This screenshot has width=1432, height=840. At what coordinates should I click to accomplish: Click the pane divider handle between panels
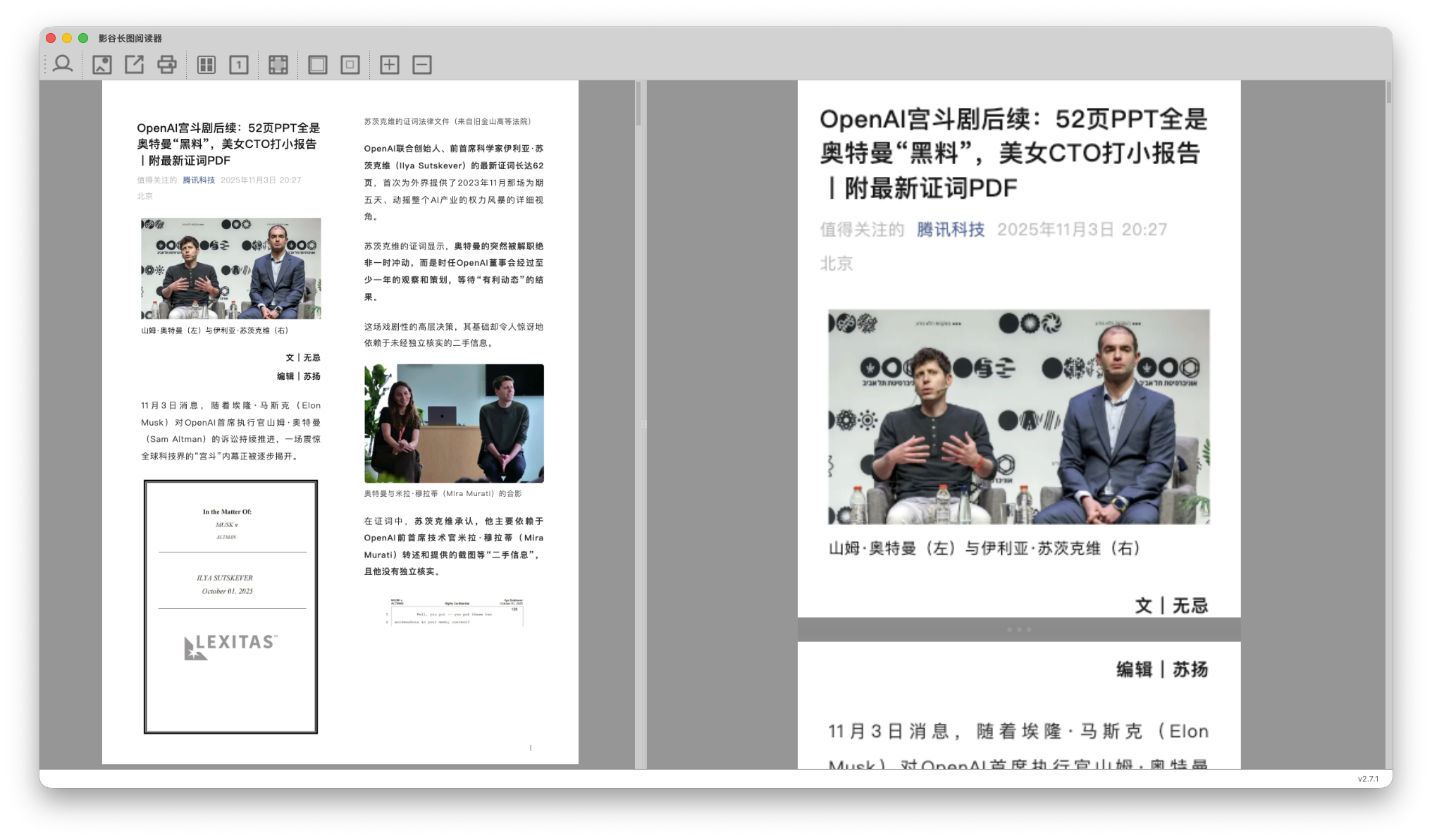(x=643, y=423)
